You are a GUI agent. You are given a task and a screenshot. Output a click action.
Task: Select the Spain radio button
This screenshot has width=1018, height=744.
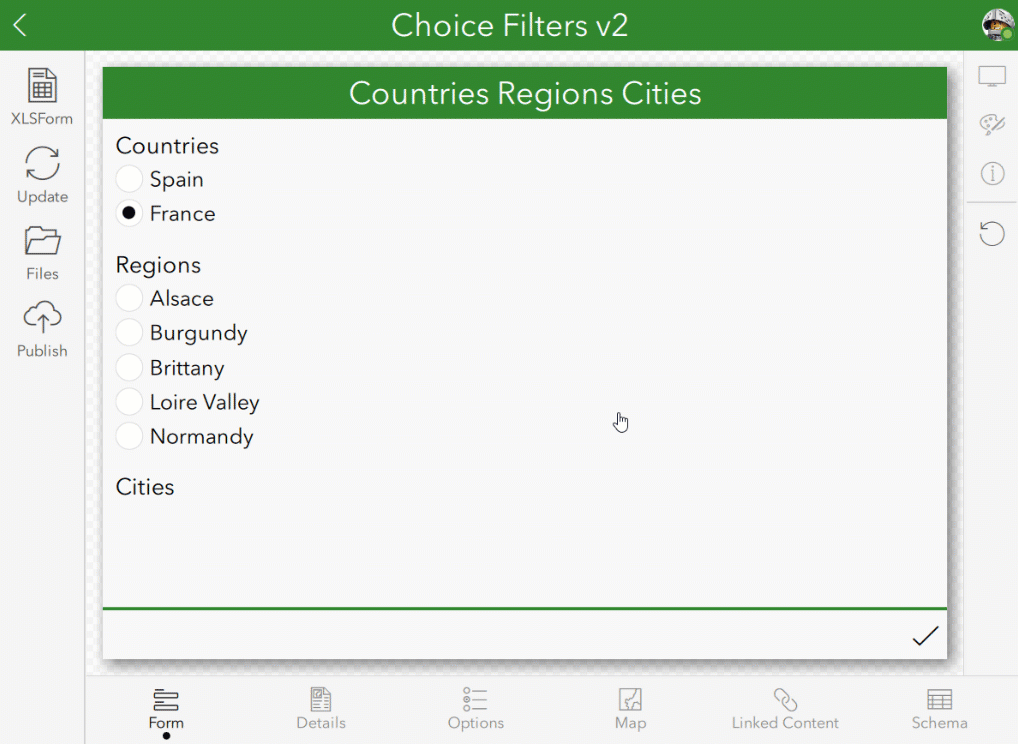point(129,180)
